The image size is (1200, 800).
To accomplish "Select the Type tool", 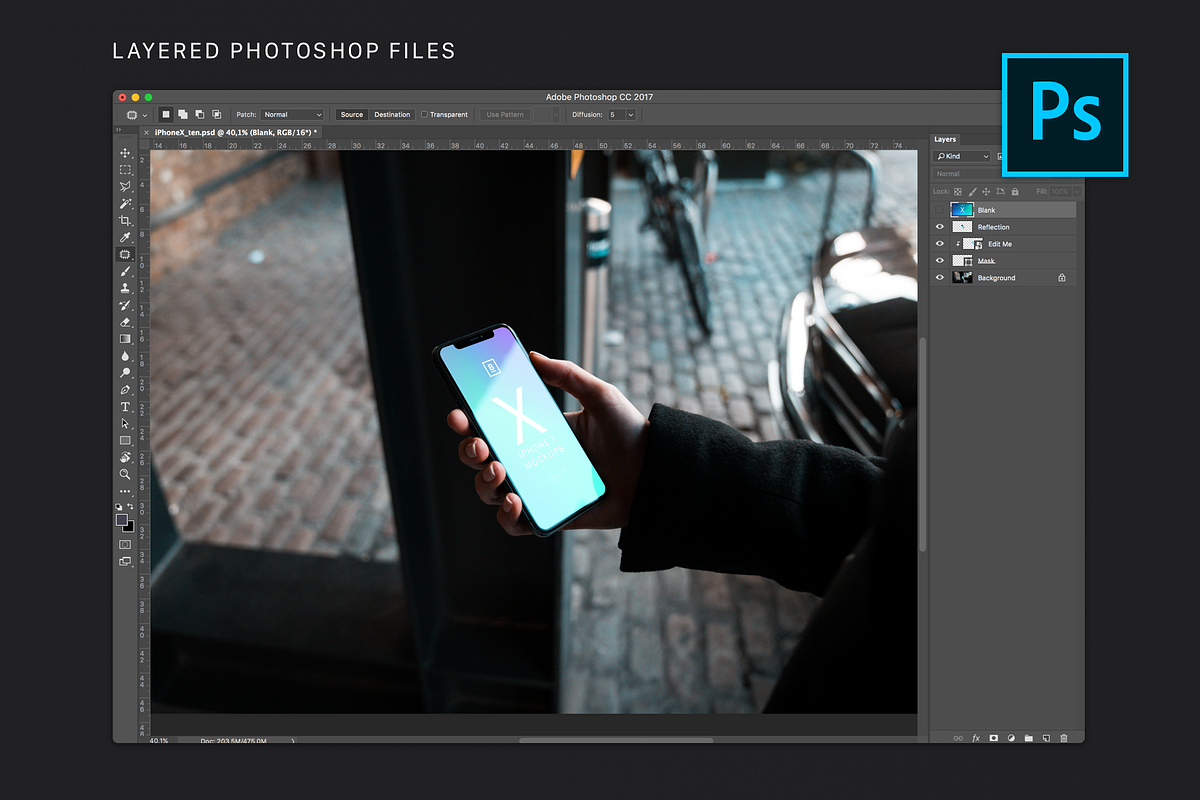I will coord(125,407).
